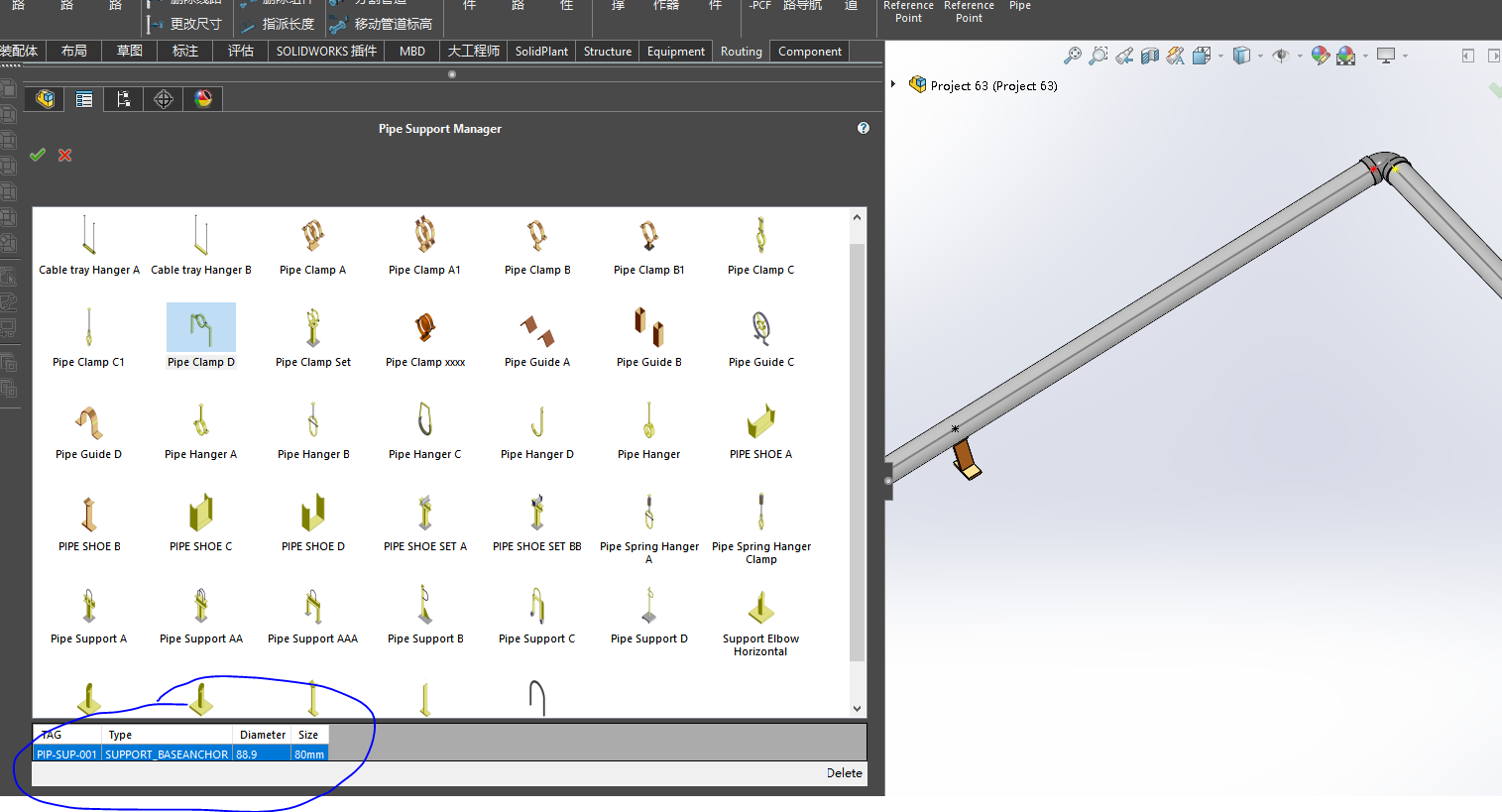
Task: Switch to the MBD tab
Action: tap(412, 52)
